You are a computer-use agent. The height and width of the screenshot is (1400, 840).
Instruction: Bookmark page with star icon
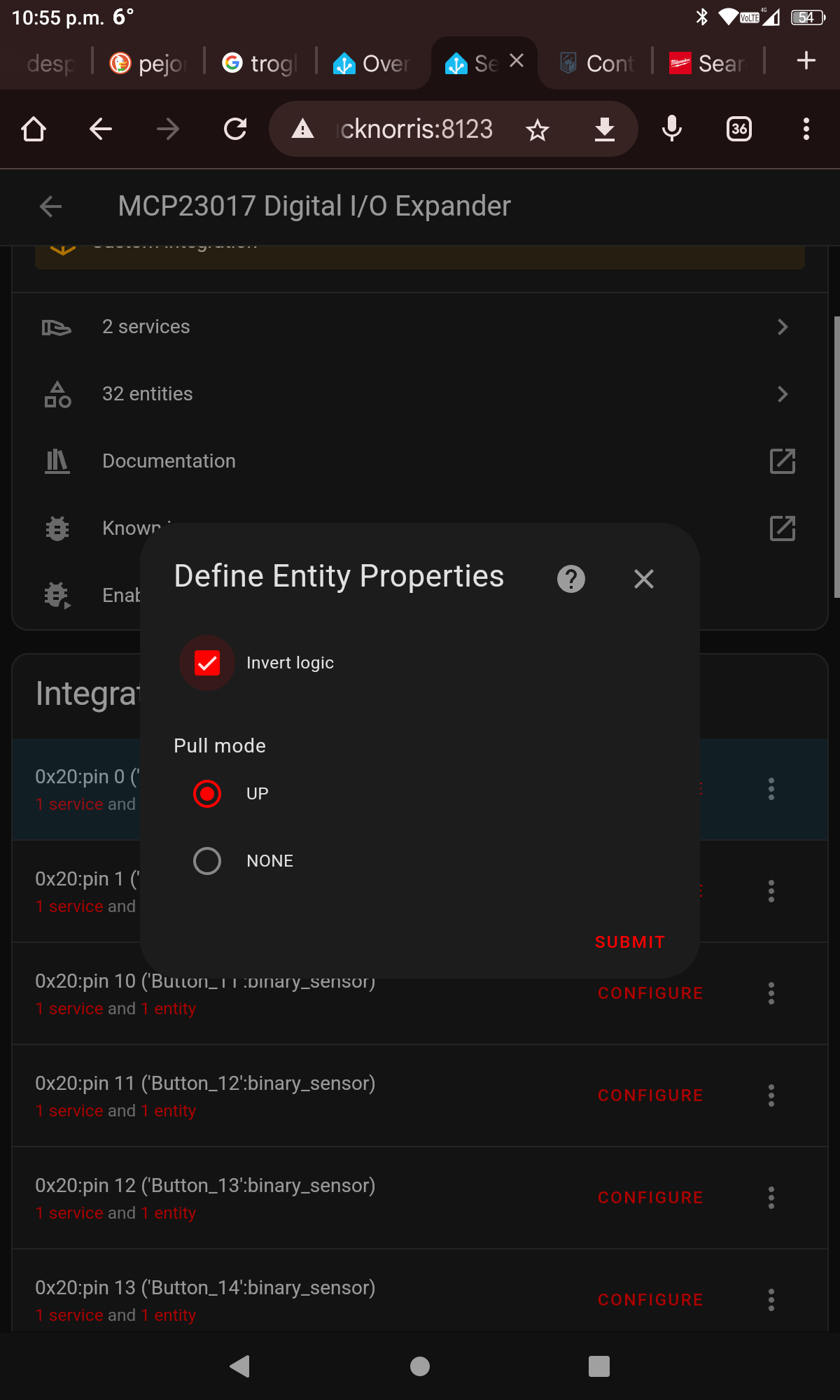pos(538,129)
